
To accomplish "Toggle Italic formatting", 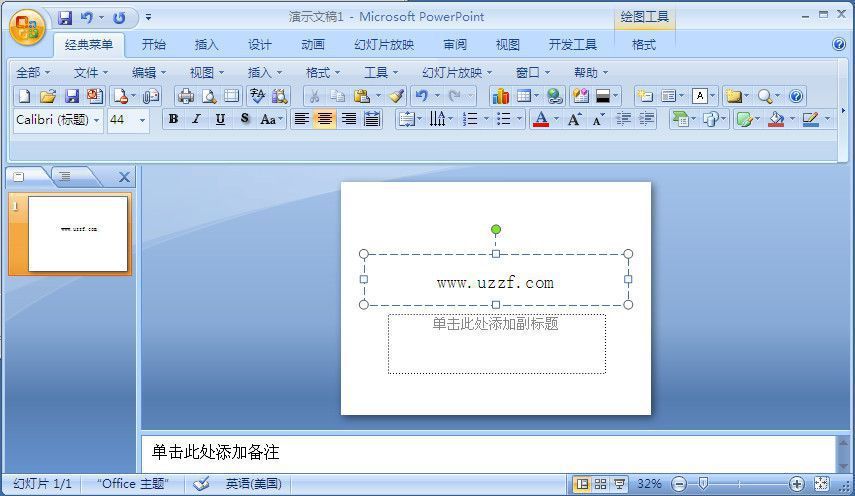I will click(197, 119).
